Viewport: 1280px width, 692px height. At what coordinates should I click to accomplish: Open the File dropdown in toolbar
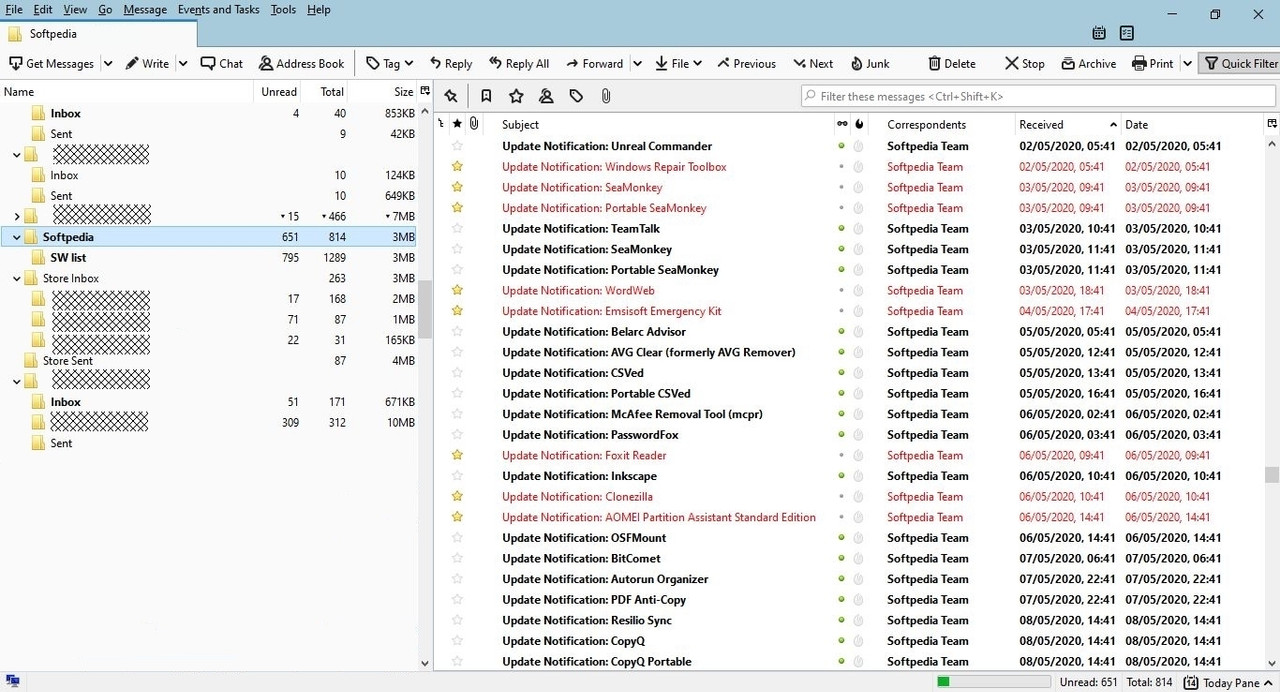tap(678, 63)
